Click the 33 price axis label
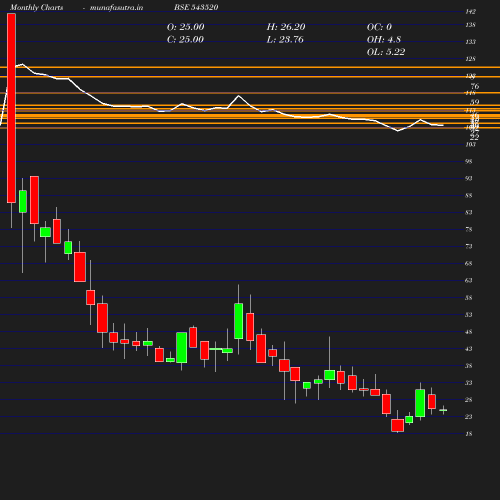This screenshot has height=500, width=500. (469, 383)
